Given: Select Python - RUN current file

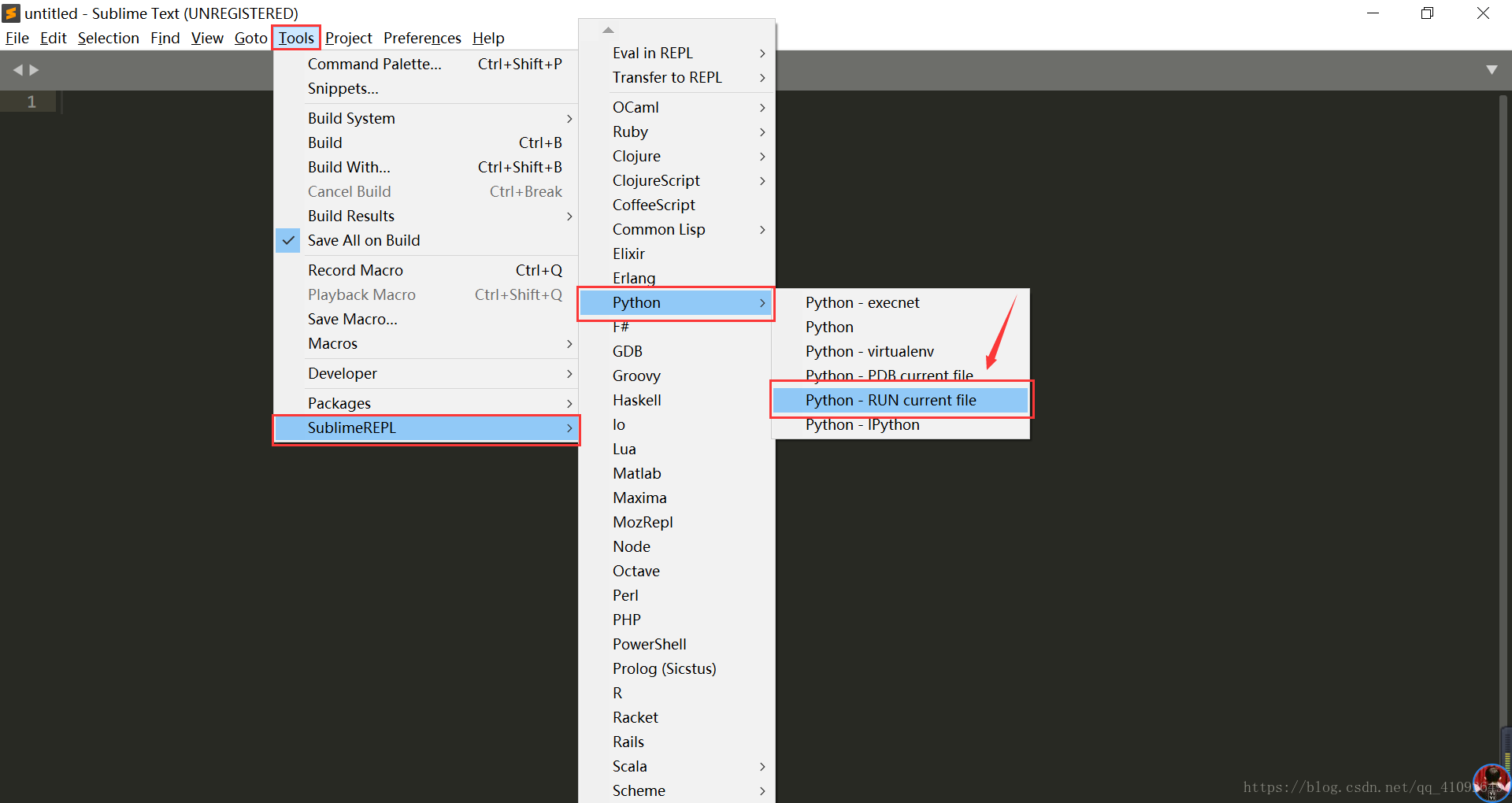Looking at the screenshot, I should click(x=901, y=400).
